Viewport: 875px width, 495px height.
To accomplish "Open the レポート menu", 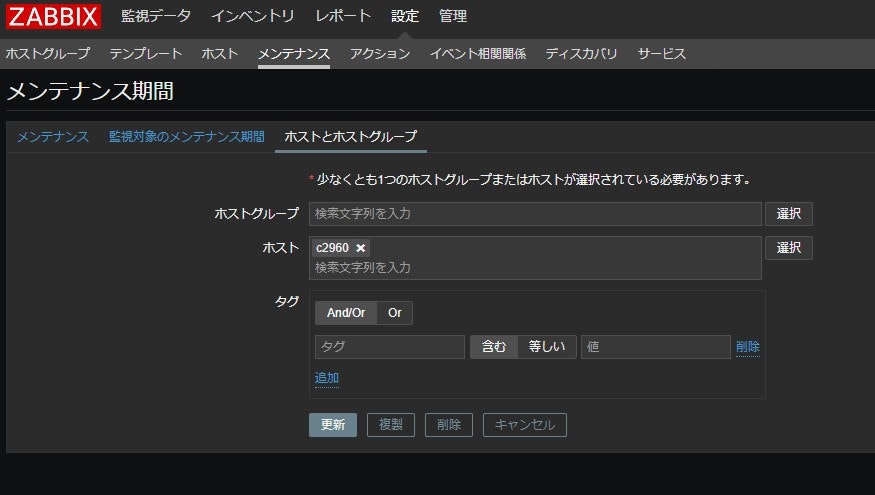I will click(343, 16).
